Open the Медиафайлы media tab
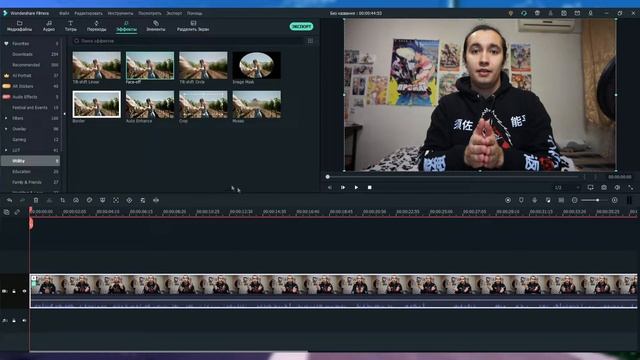 pos(19,26)
